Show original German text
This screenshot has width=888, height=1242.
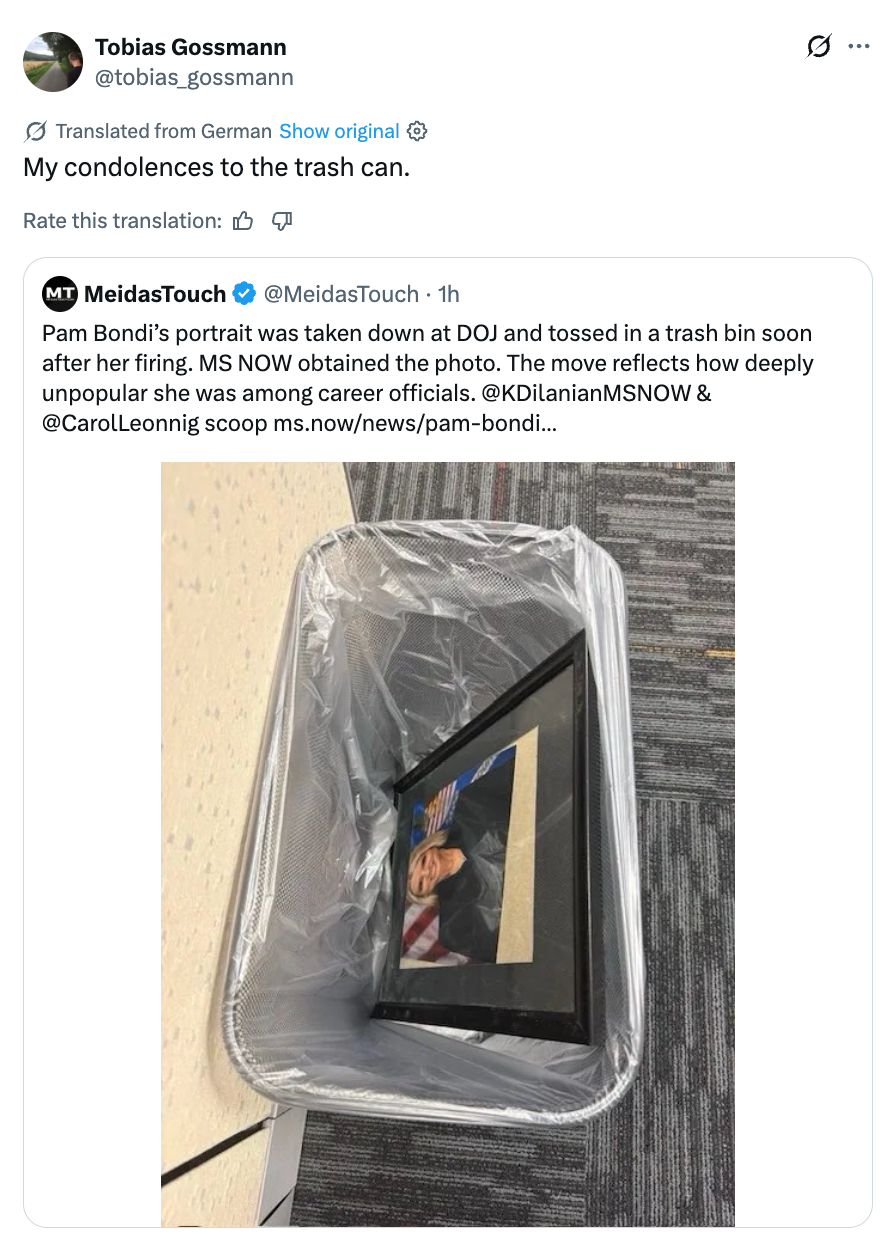pos(339,131)
